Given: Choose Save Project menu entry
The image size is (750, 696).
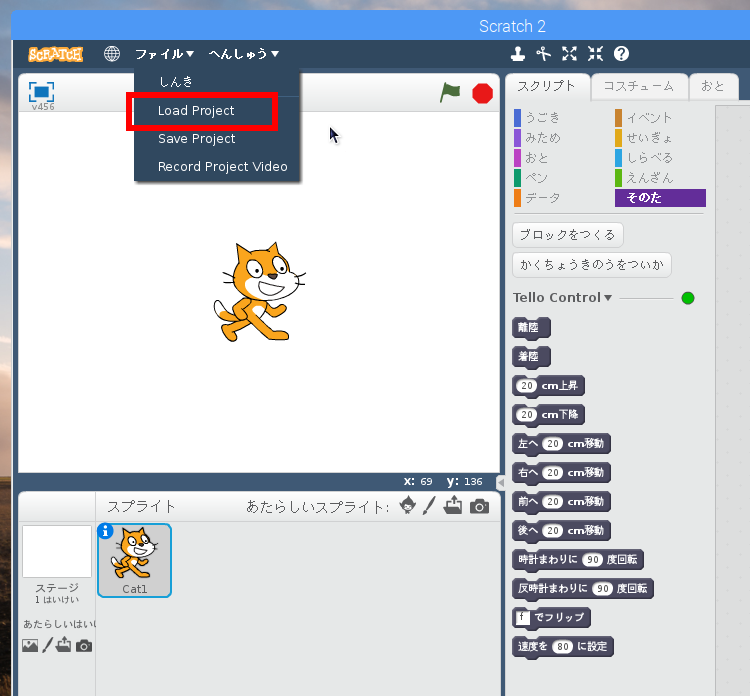Looking at the screenshot, I should coord(217,139).
